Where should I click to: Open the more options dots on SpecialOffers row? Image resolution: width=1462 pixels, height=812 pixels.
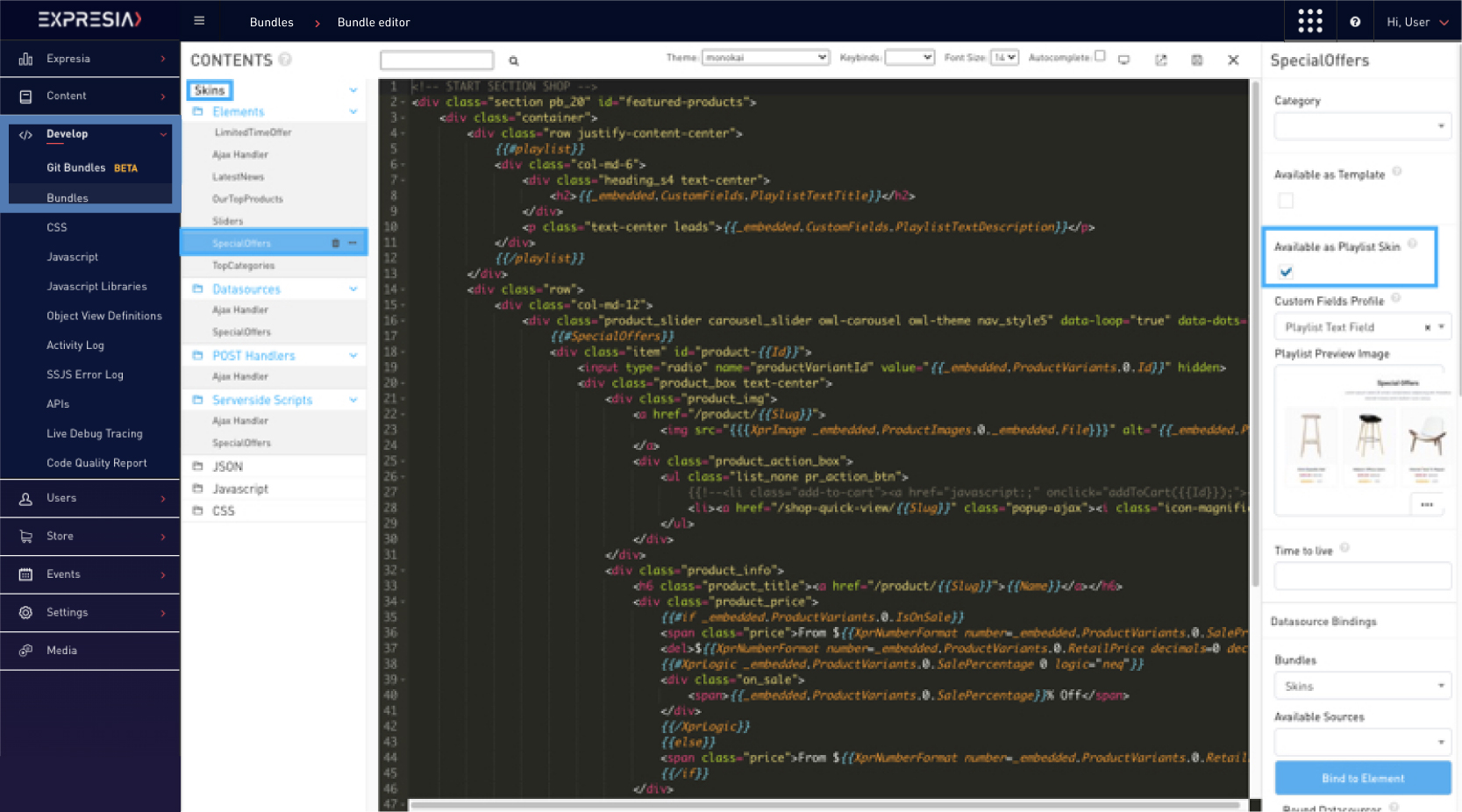353,243
